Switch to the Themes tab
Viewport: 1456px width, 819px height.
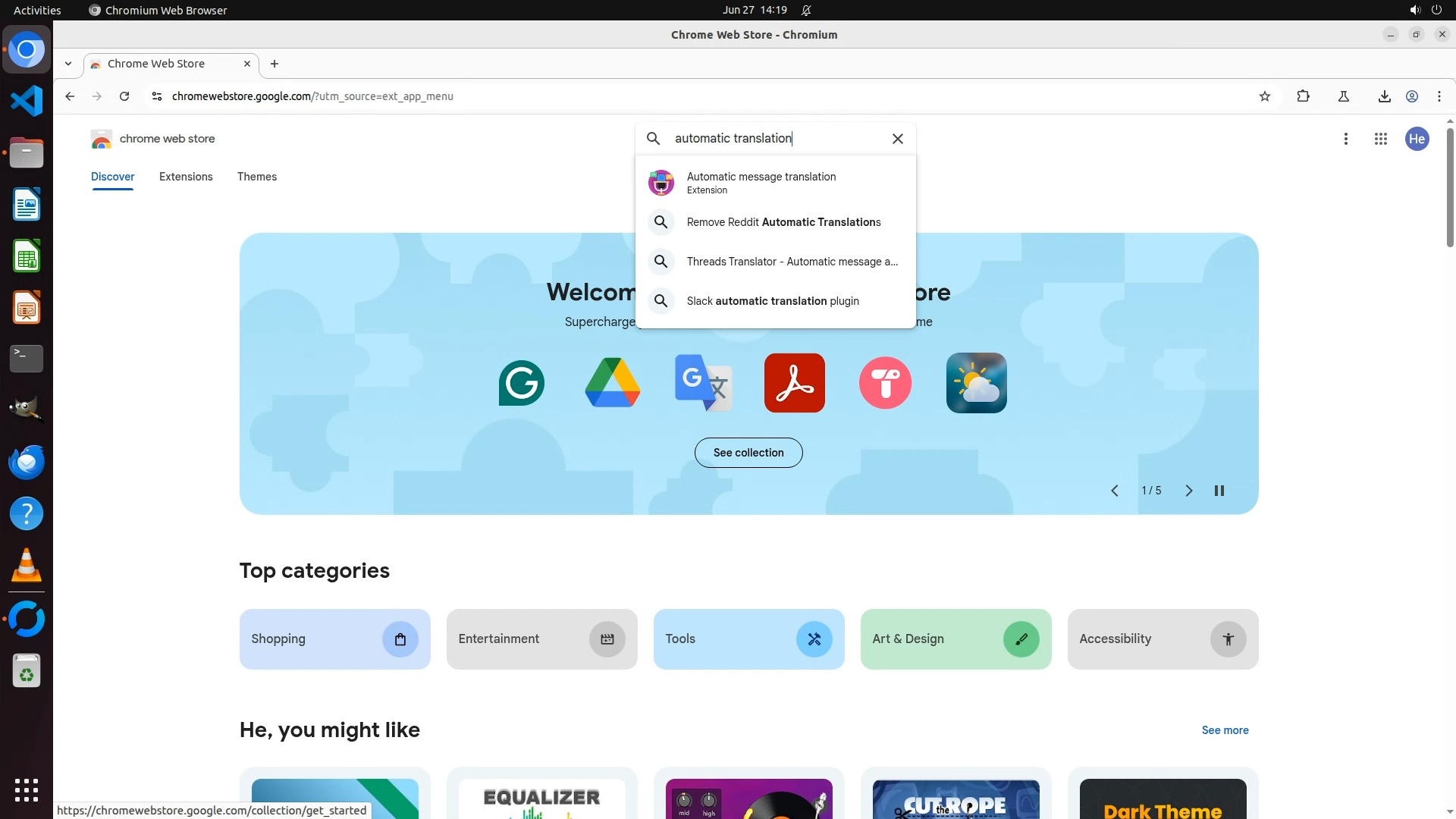pyautogui.click(x=256, y=177)
